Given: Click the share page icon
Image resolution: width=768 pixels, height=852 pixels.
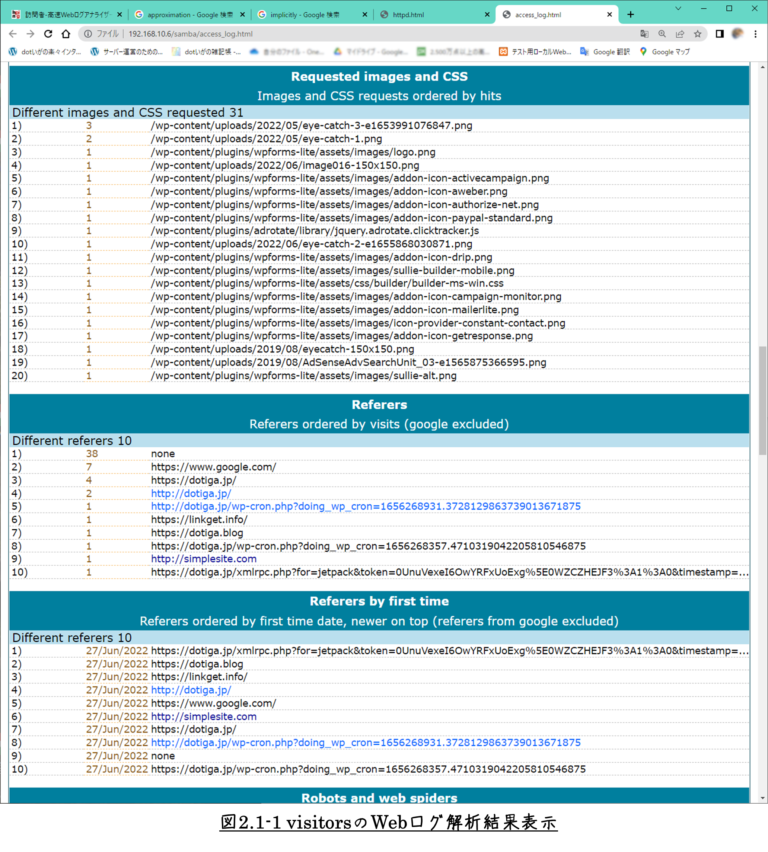Looking at the screenshot, I should click(680, 33).
